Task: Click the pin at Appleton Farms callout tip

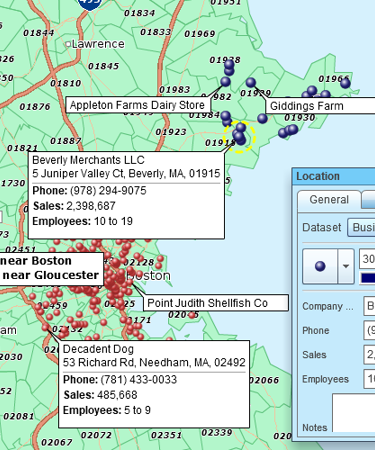Action: coord(225,81)
